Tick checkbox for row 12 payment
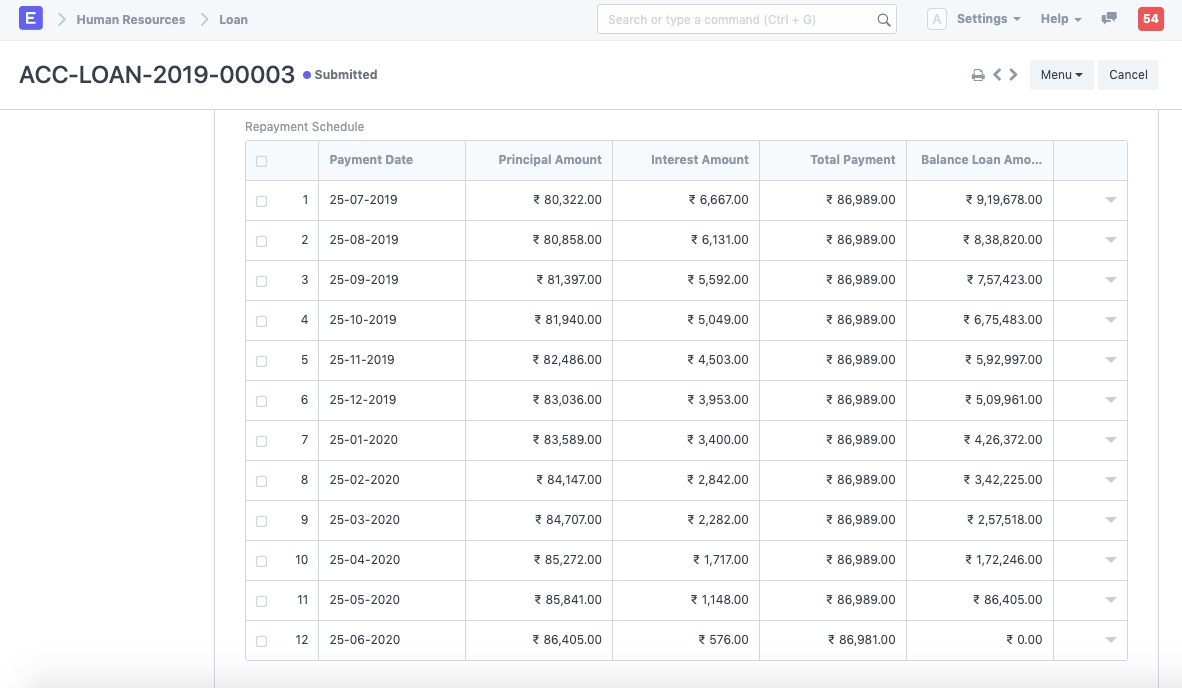The width and height of the screenshot is (1182, 688). pyautogui.click(x=262, y=641)
